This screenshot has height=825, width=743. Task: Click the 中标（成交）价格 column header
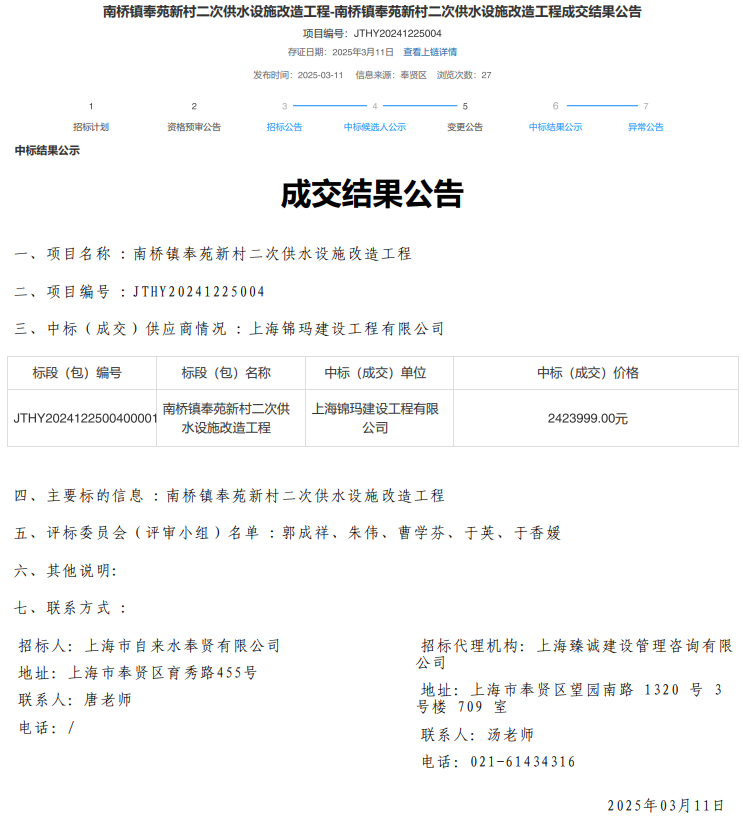point(588,373)
